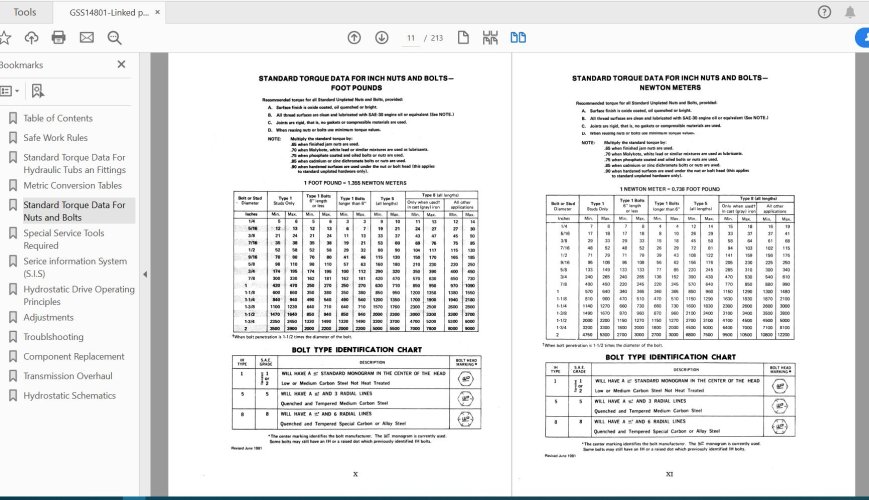Switch to the Tools tab

(x=24, y=12)
